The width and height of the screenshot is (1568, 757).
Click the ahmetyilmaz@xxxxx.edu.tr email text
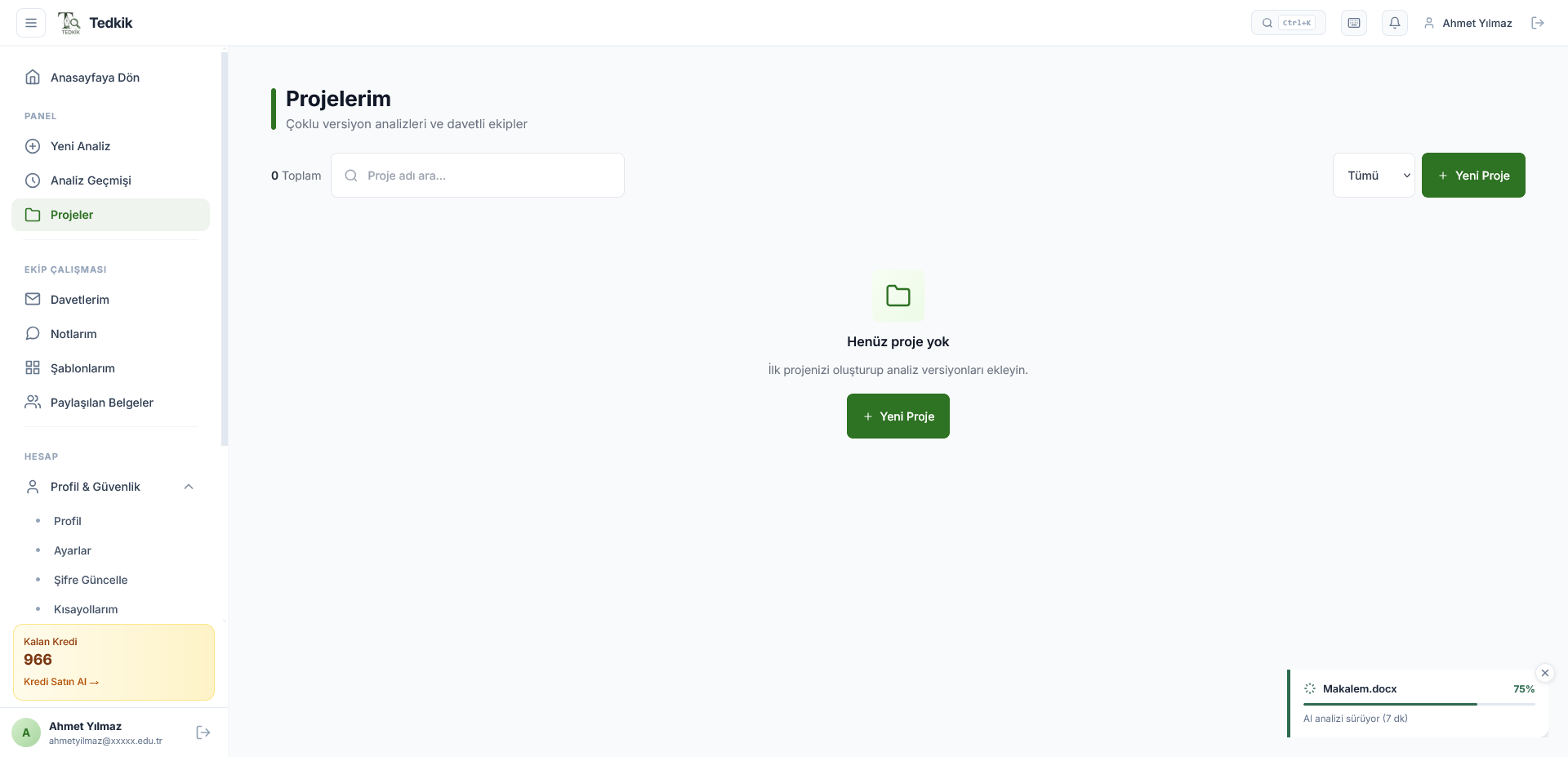pos(105,741)
